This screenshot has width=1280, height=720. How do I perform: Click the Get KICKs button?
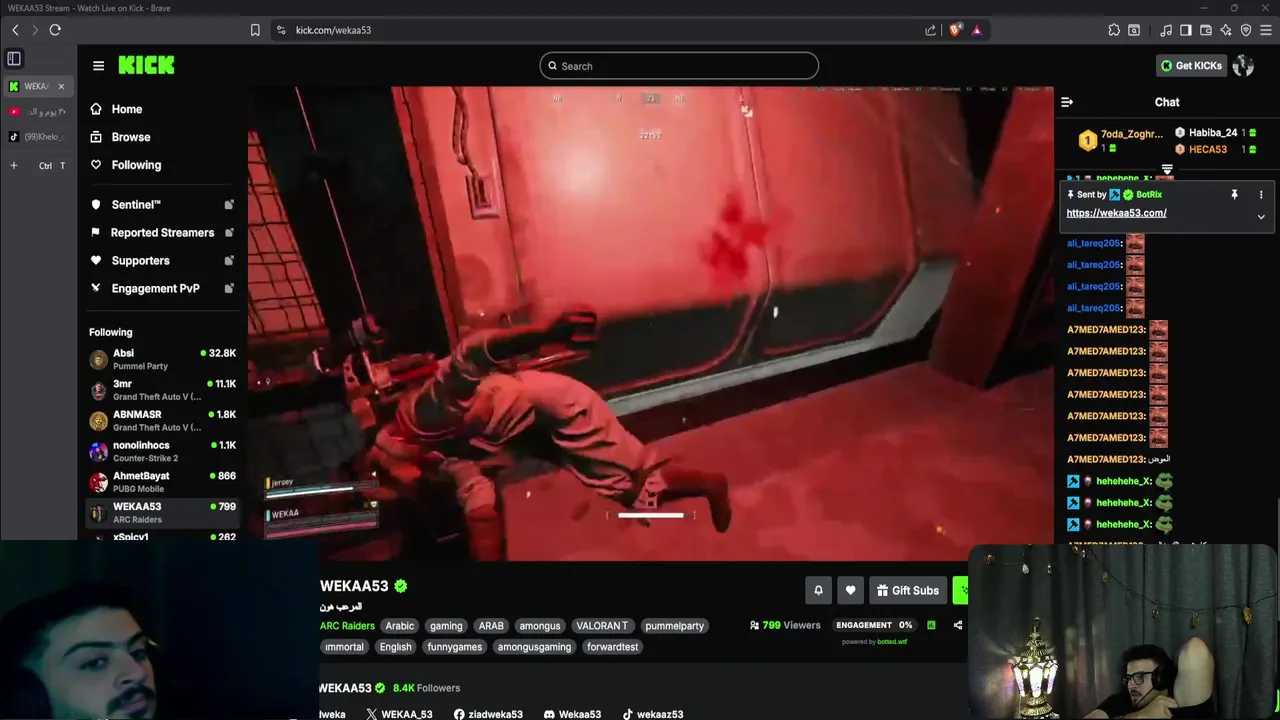(x=1191, y=66)
